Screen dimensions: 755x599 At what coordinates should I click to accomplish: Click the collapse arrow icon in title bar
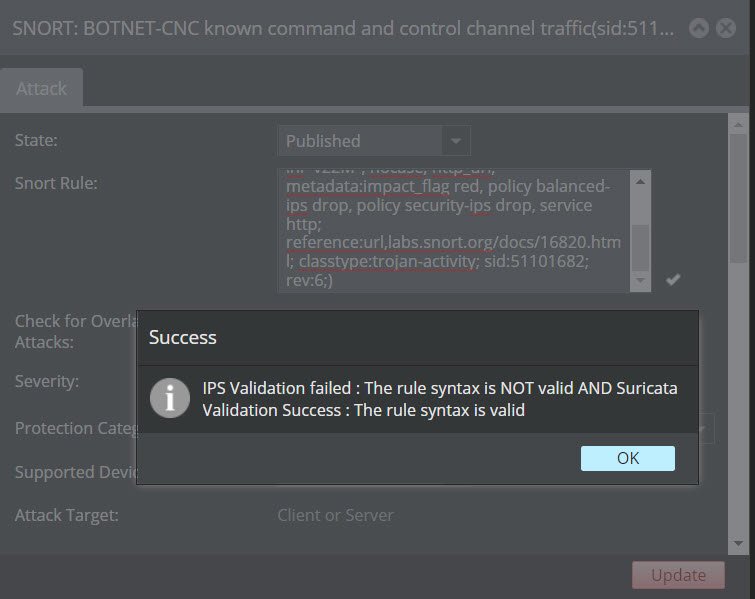[698, 28]
